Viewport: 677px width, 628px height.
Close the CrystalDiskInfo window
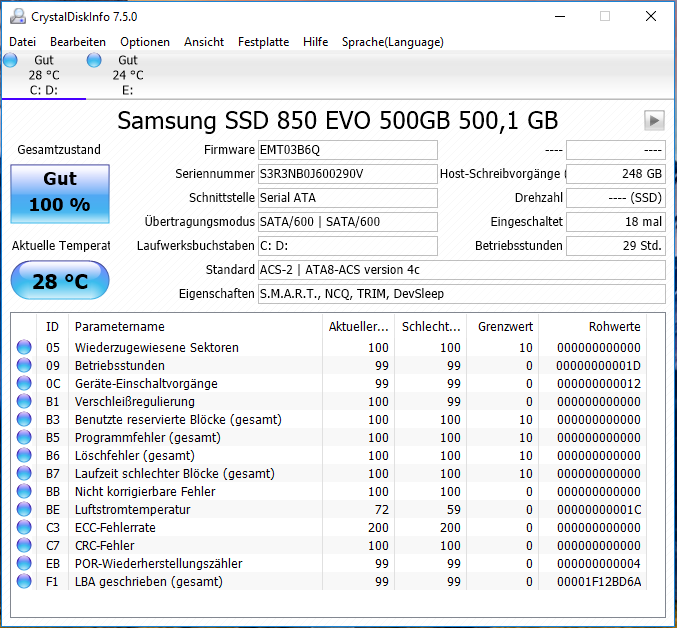pyautogui.click(x=651, y=16)
